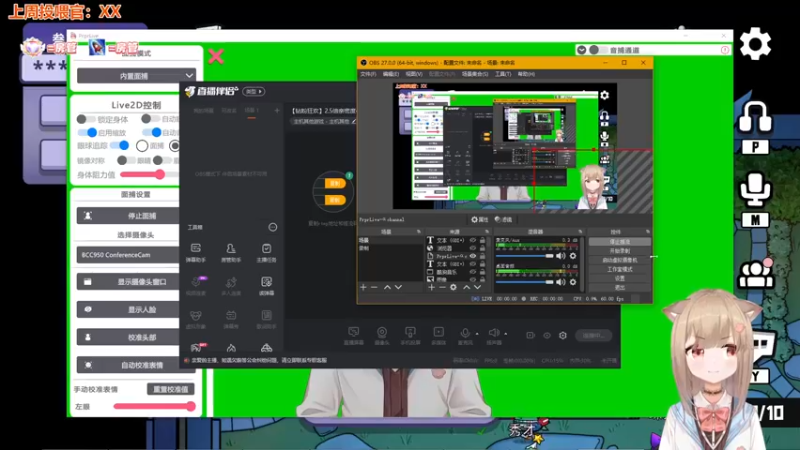Click the 直播伴侣 logo in its header

click(x=211, y=91)
